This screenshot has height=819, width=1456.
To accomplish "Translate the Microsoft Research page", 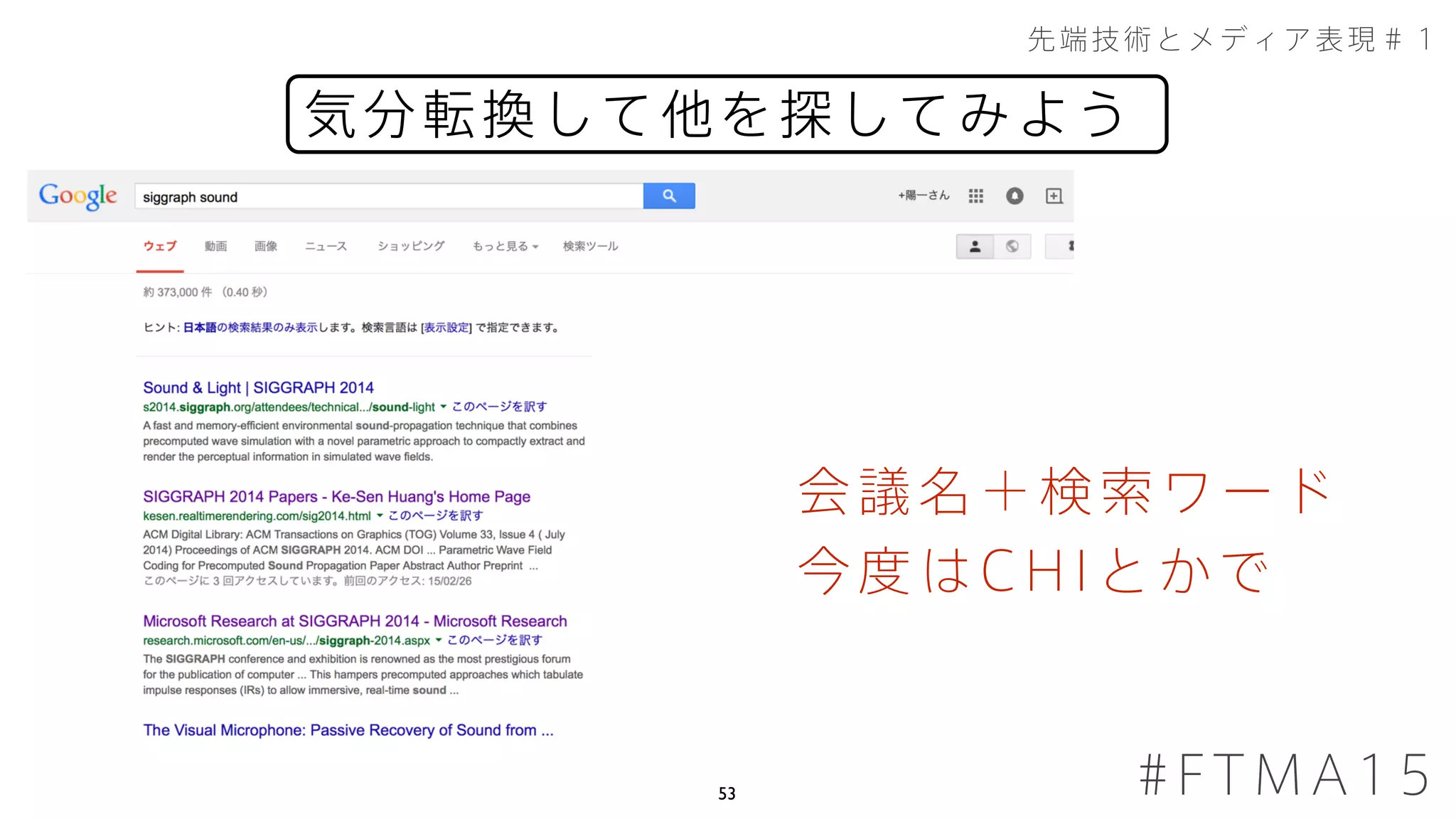I will (x=494, y=640).
